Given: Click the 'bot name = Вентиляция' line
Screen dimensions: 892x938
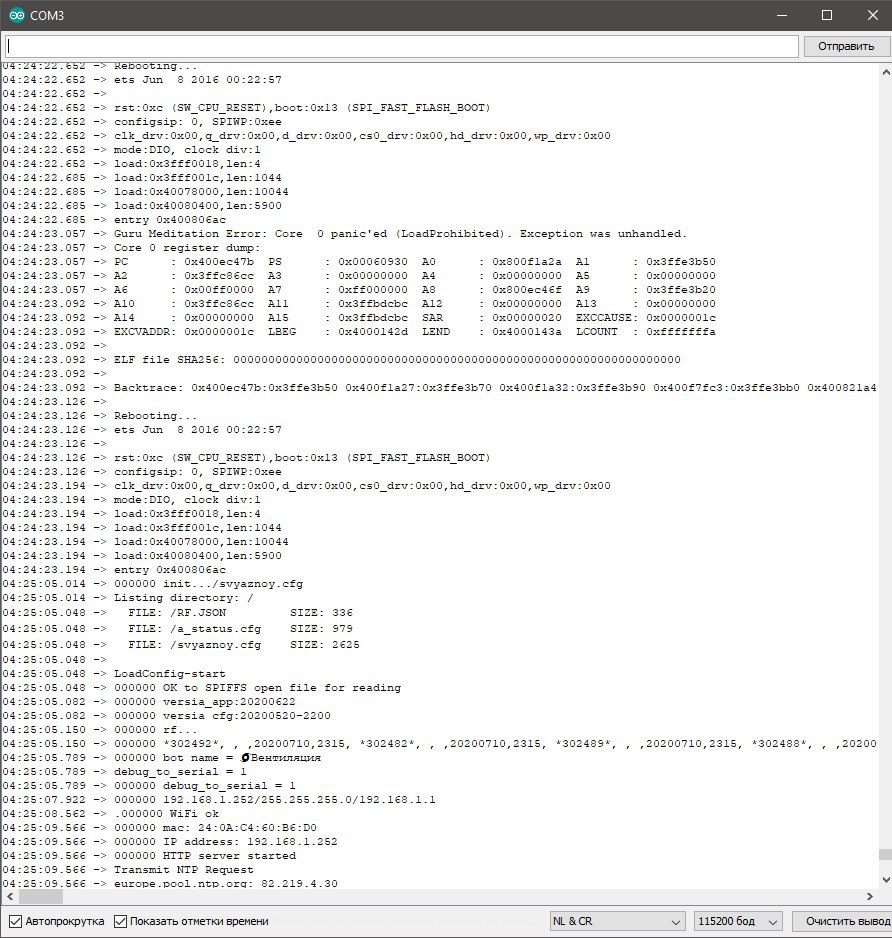Looking at the screenshot, I should point(217,758).
